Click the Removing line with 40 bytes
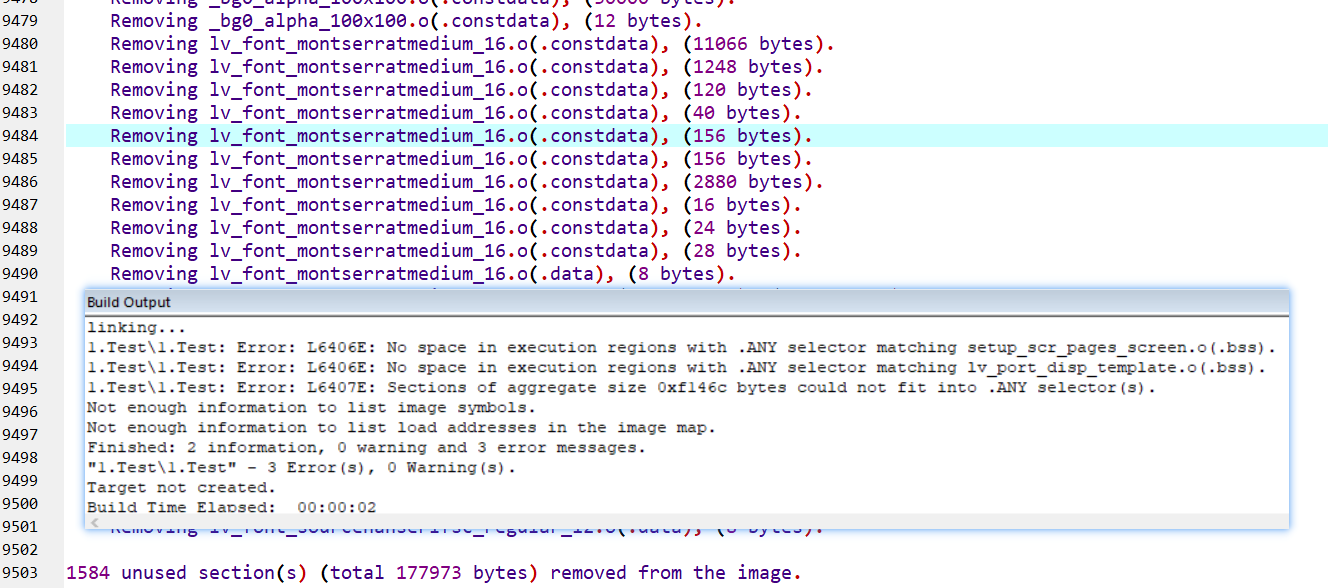Viewport: 1328px width, 588px height. pyautogui.click(x=456, y=112)
